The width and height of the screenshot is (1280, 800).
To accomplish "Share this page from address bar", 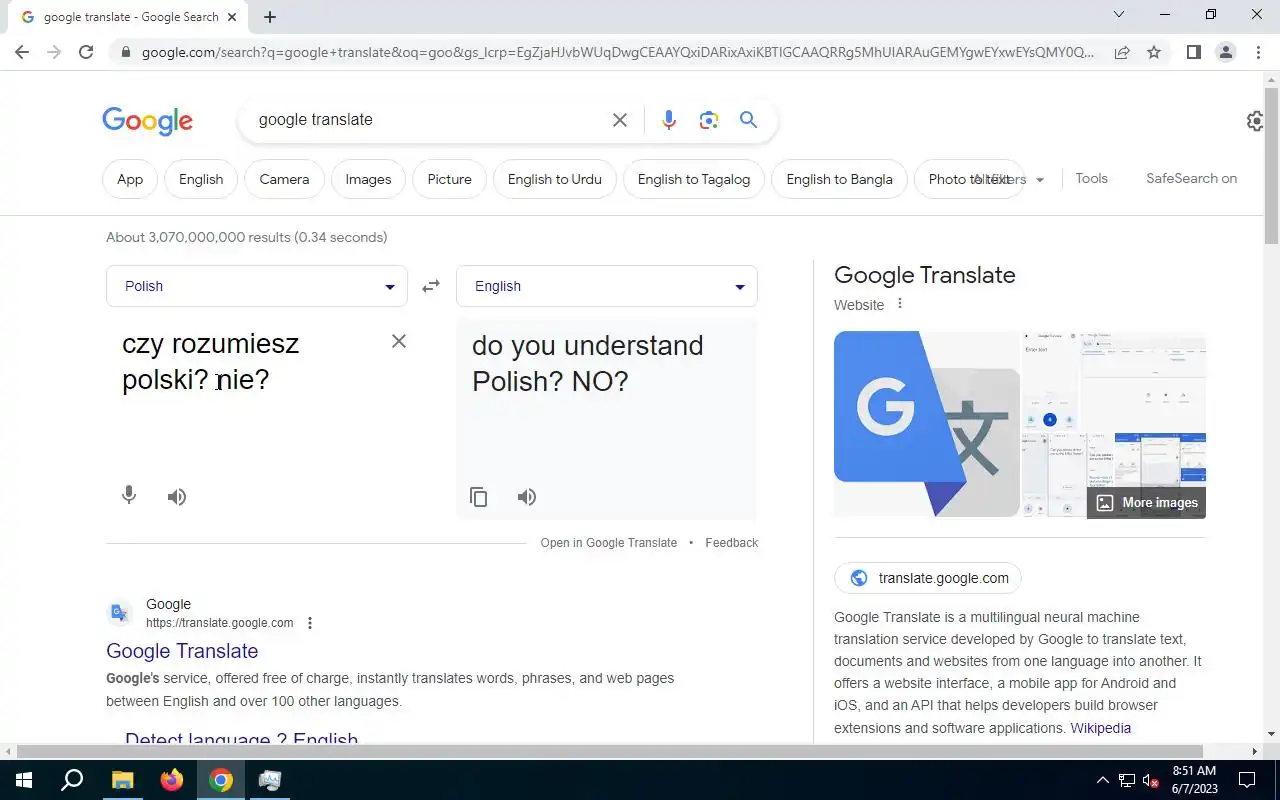I will click(x=1122, y=52).
